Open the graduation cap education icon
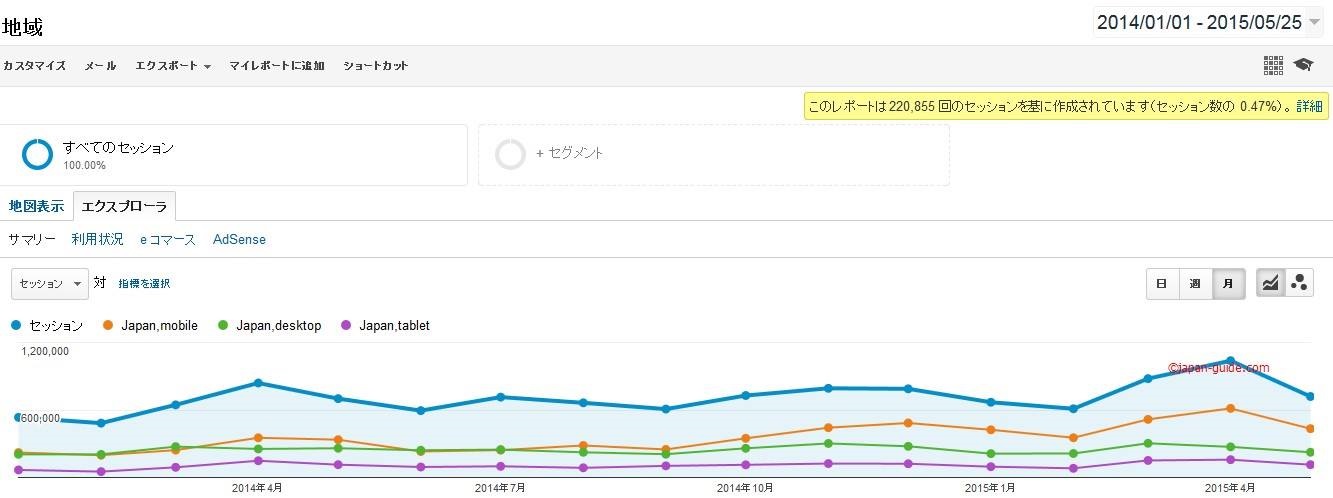This screenshot has width=1333, height=498. pyautogui.click(x=1302, y=65)
